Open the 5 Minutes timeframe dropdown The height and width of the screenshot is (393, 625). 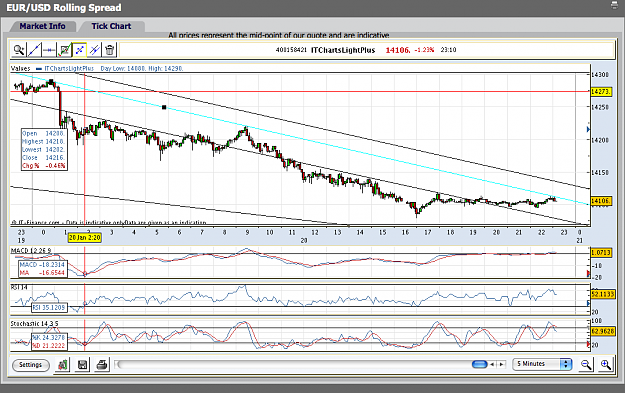pos(542,364)
